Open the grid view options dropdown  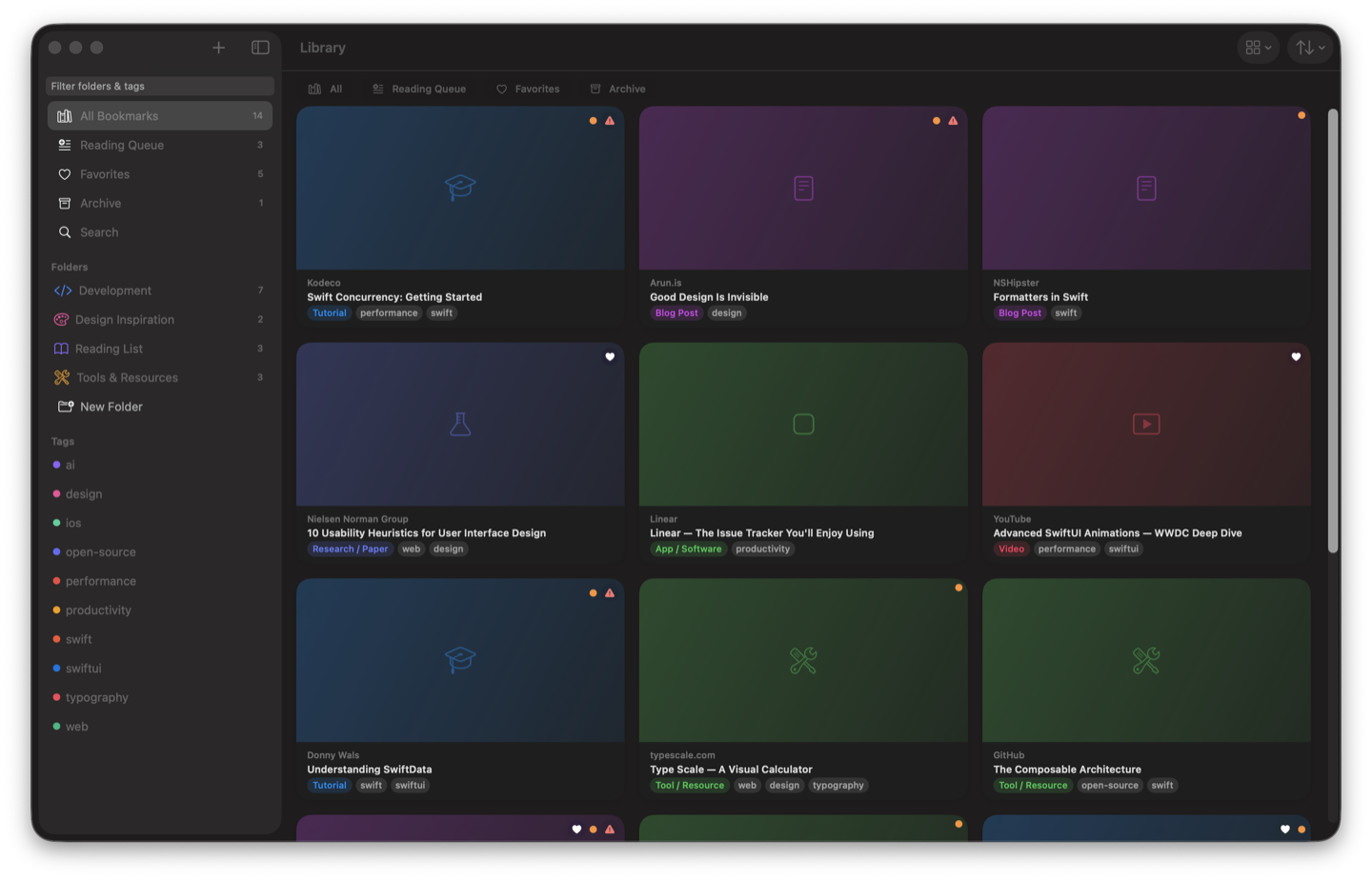coord(1258,48)
